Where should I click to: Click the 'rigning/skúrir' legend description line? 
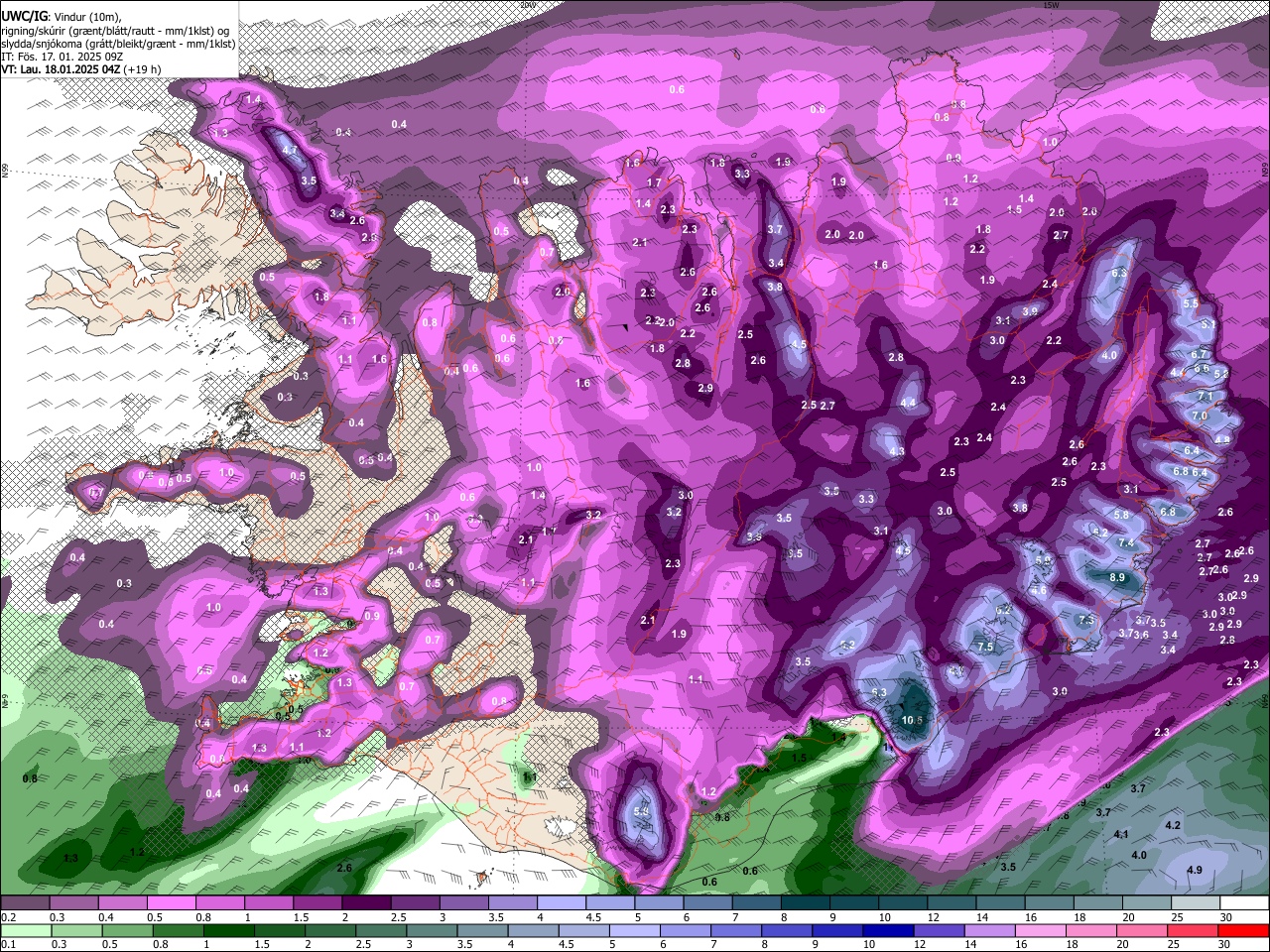(117, 31)
